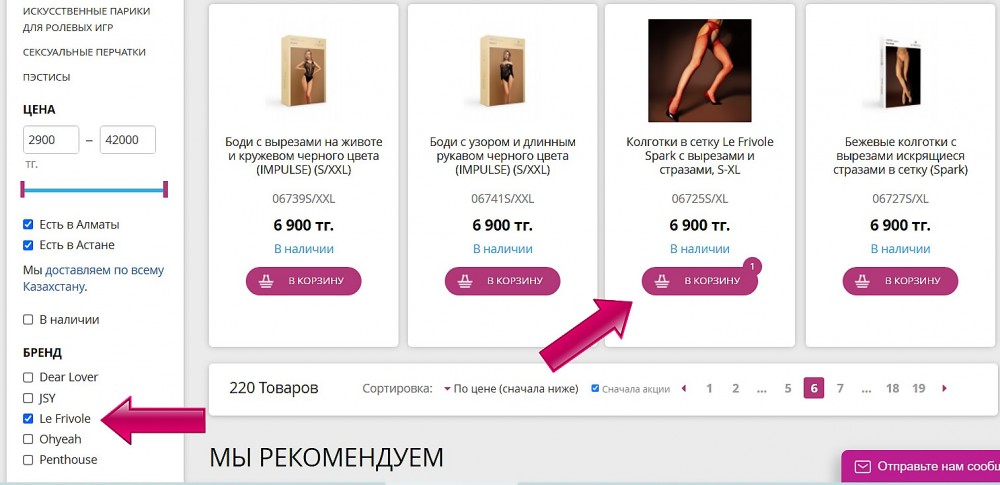The image size is (1000, 485).
Task: Click the previous page arrow in pagination
Action: [x=684, y=388]
